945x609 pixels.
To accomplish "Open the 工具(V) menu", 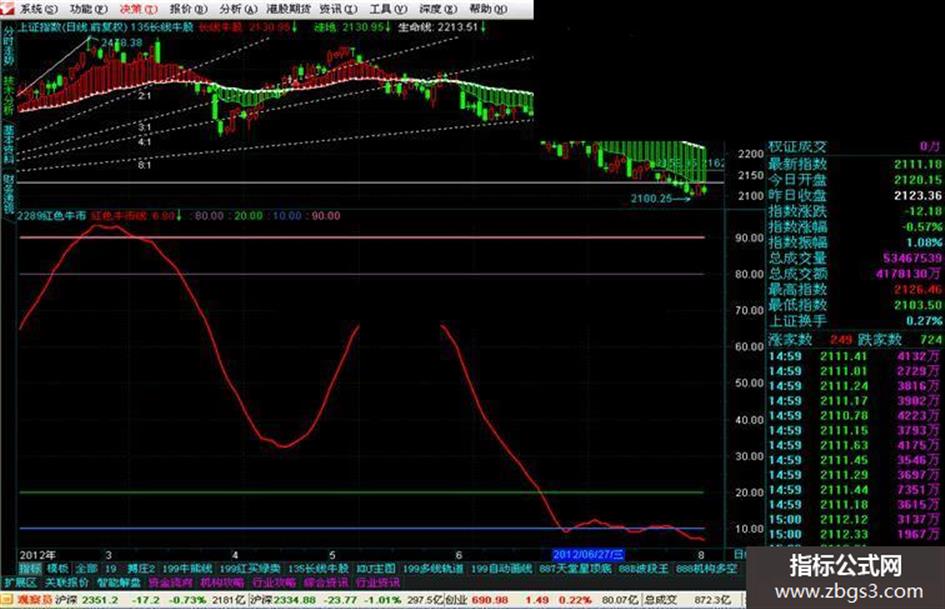I will click(x=388, y=9).
